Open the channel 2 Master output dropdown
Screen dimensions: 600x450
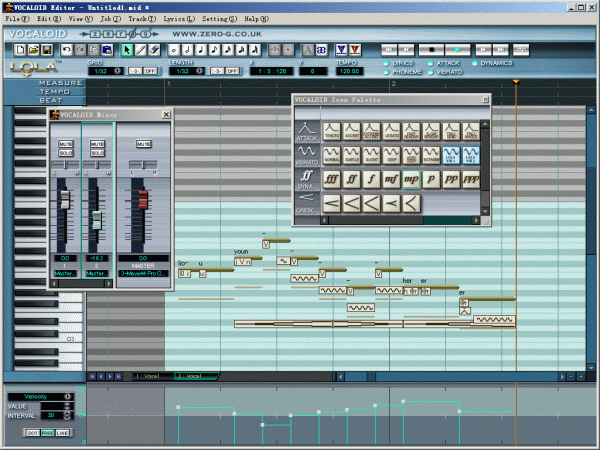97,274
